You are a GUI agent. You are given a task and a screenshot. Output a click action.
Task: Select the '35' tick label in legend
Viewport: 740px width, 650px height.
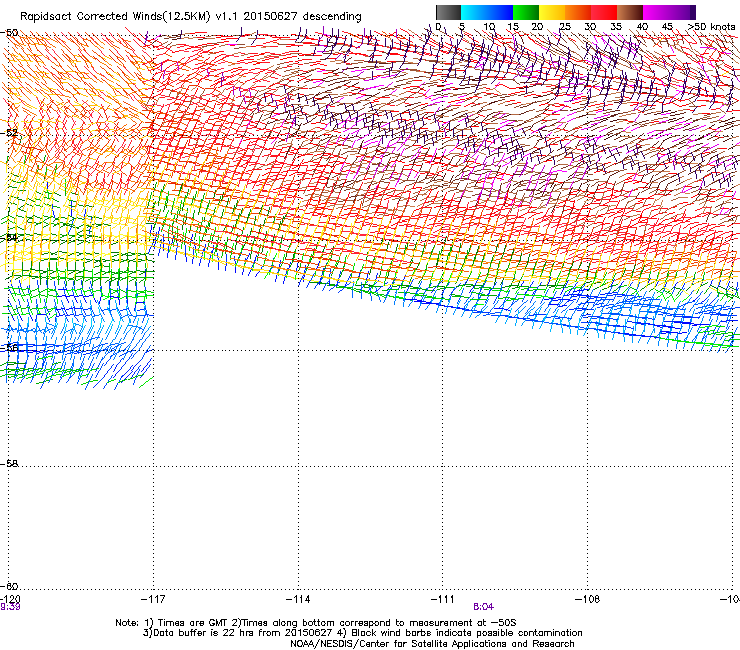coord(616,27)
